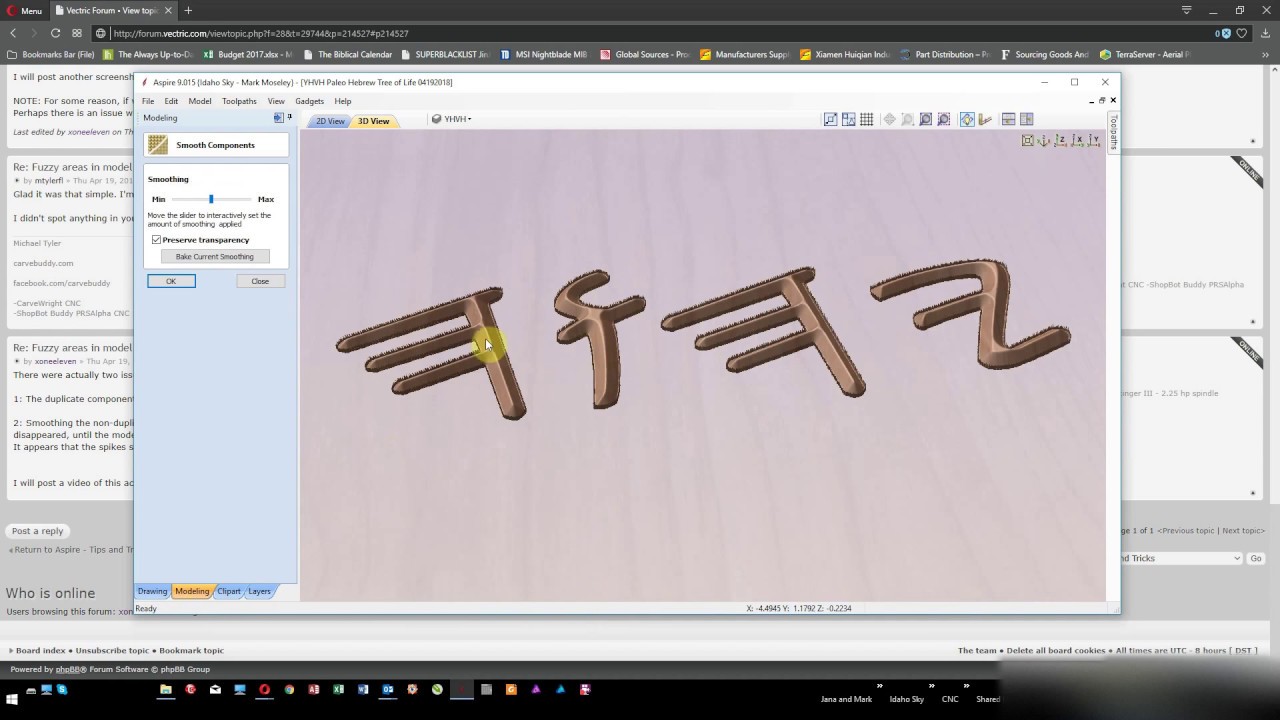Select the Clipart tab
Viewport: 1280px width, 720px height.
[229, 591]
